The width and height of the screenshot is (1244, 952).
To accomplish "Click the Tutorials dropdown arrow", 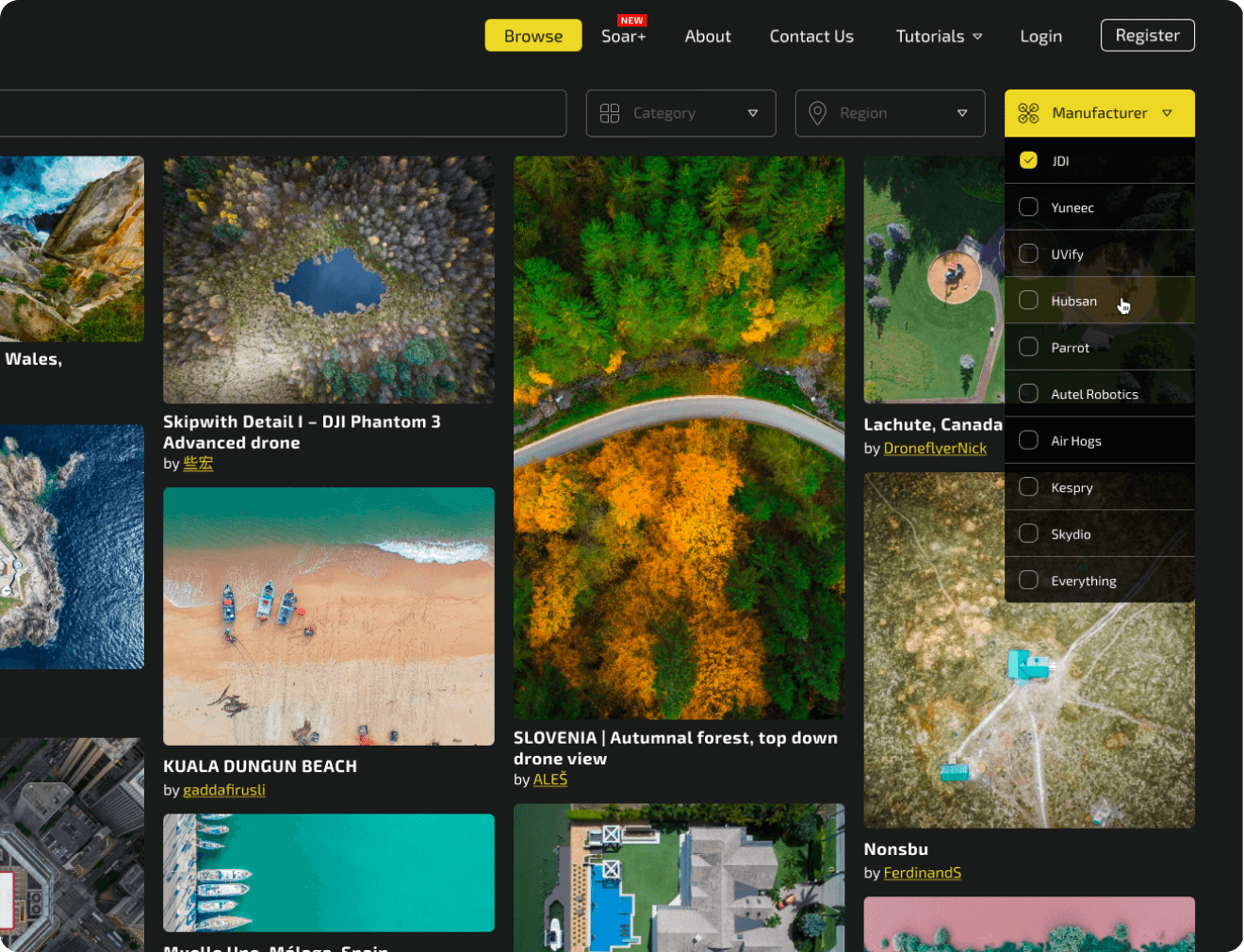I will click(977, 37).
